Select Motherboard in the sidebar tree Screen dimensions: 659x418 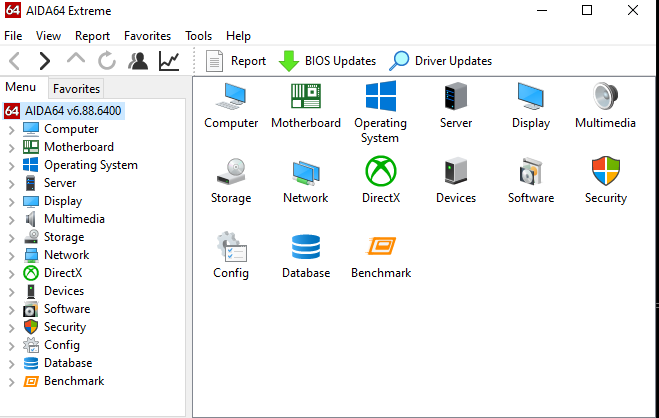point(79,147)
